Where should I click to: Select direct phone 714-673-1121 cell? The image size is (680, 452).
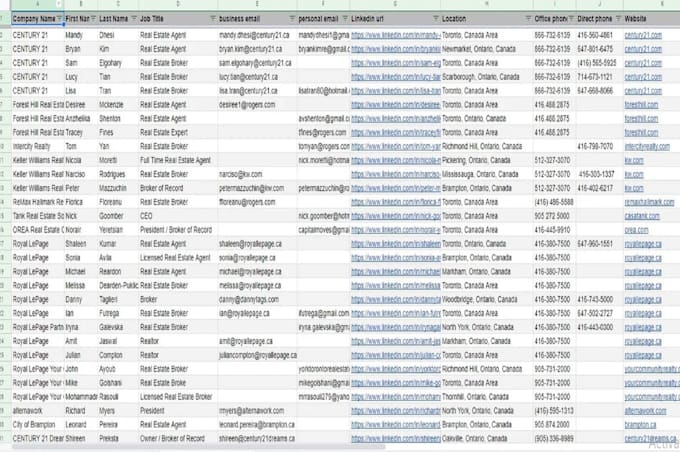tap(599, 77)
